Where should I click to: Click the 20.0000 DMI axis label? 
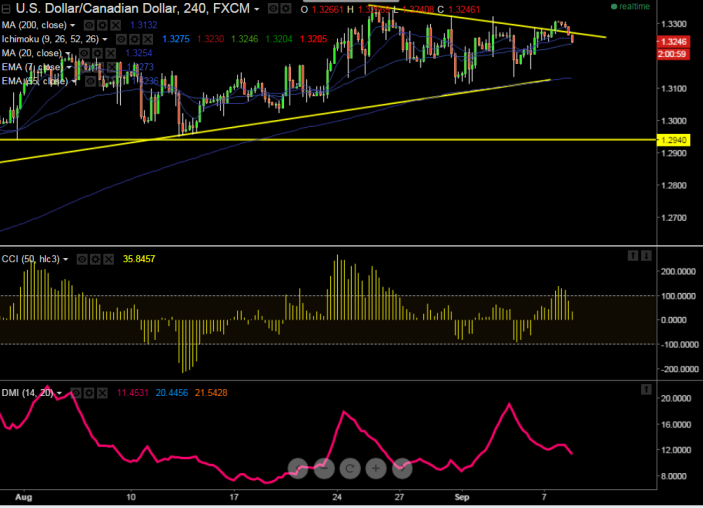click(675, 399)
